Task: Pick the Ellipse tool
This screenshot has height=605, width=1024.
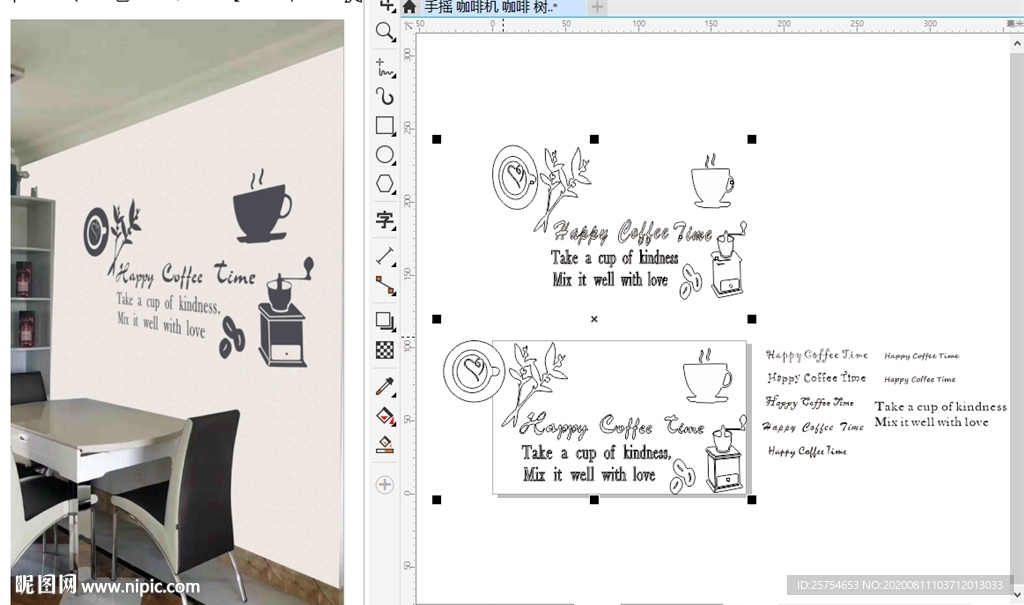Action: (x=385, y=155)
